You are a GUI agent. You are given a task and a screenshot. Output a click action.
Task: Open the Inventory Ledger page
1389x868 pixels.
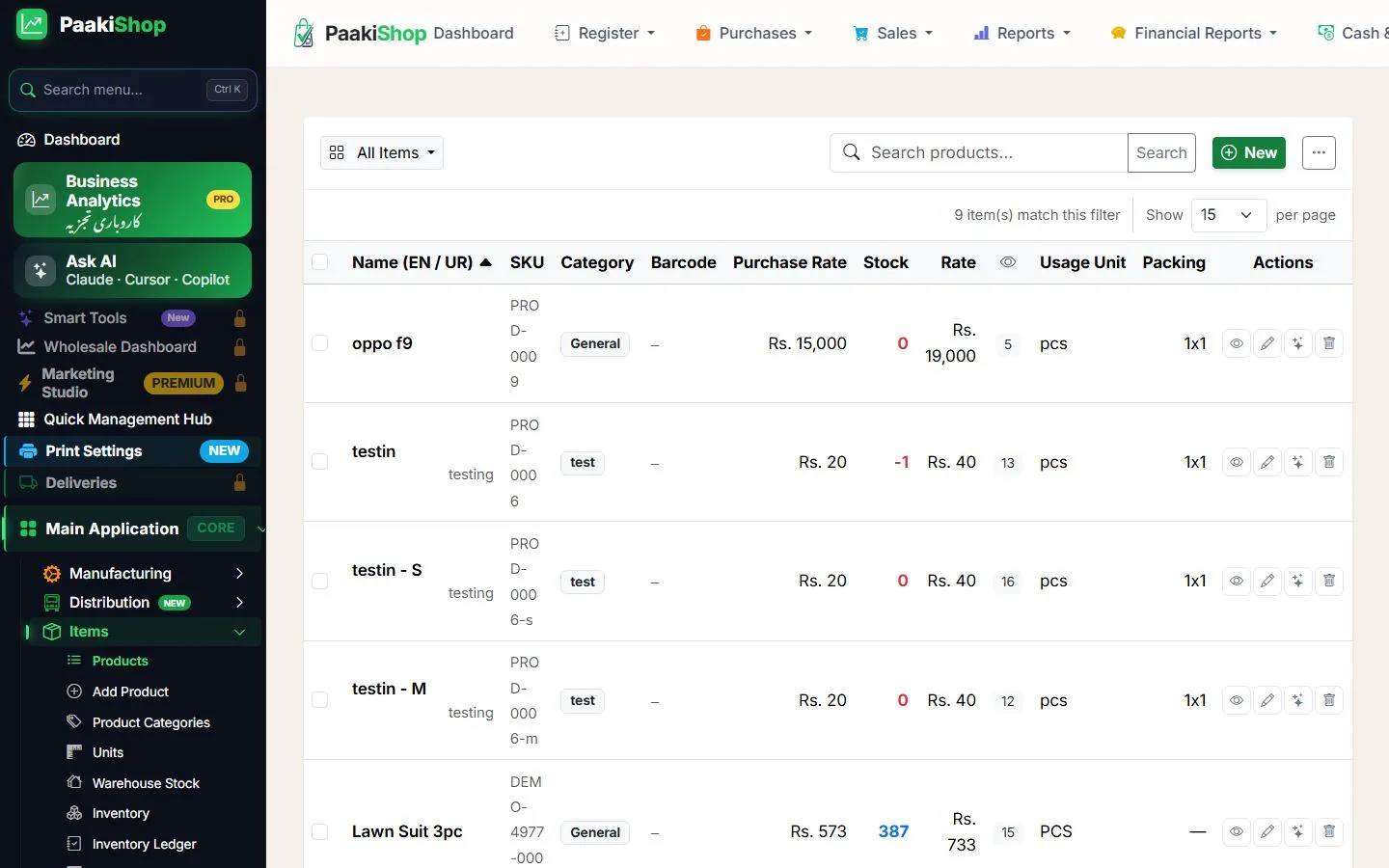144,844
